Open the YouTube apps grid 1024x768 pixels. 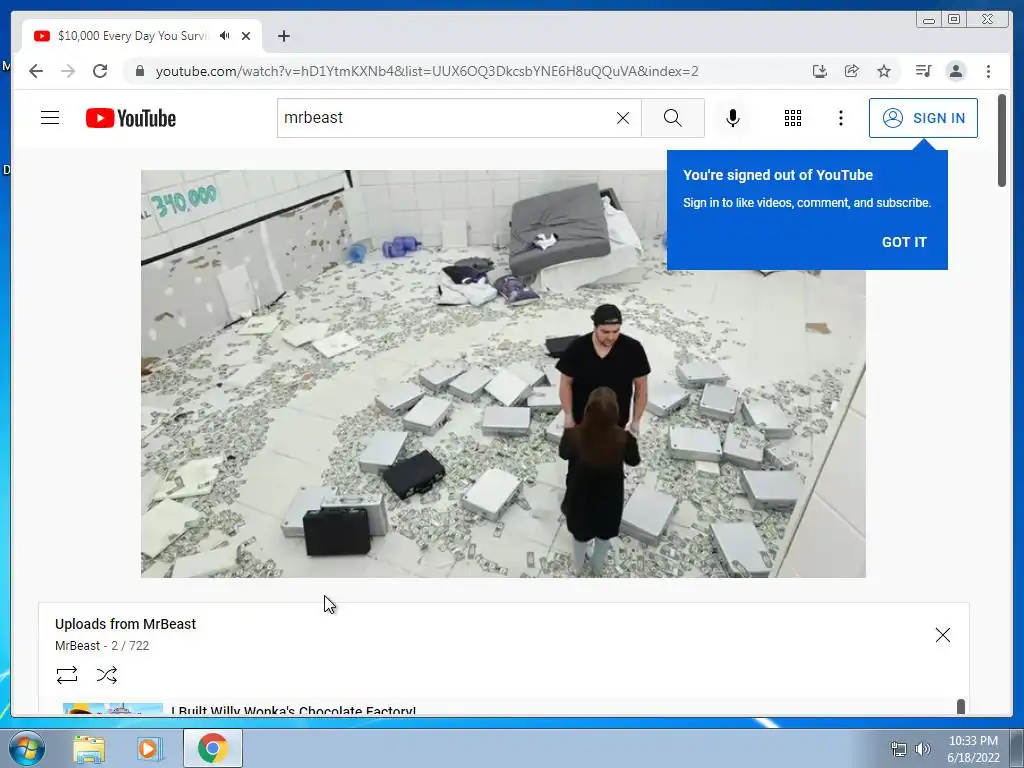tap(793, 118)
